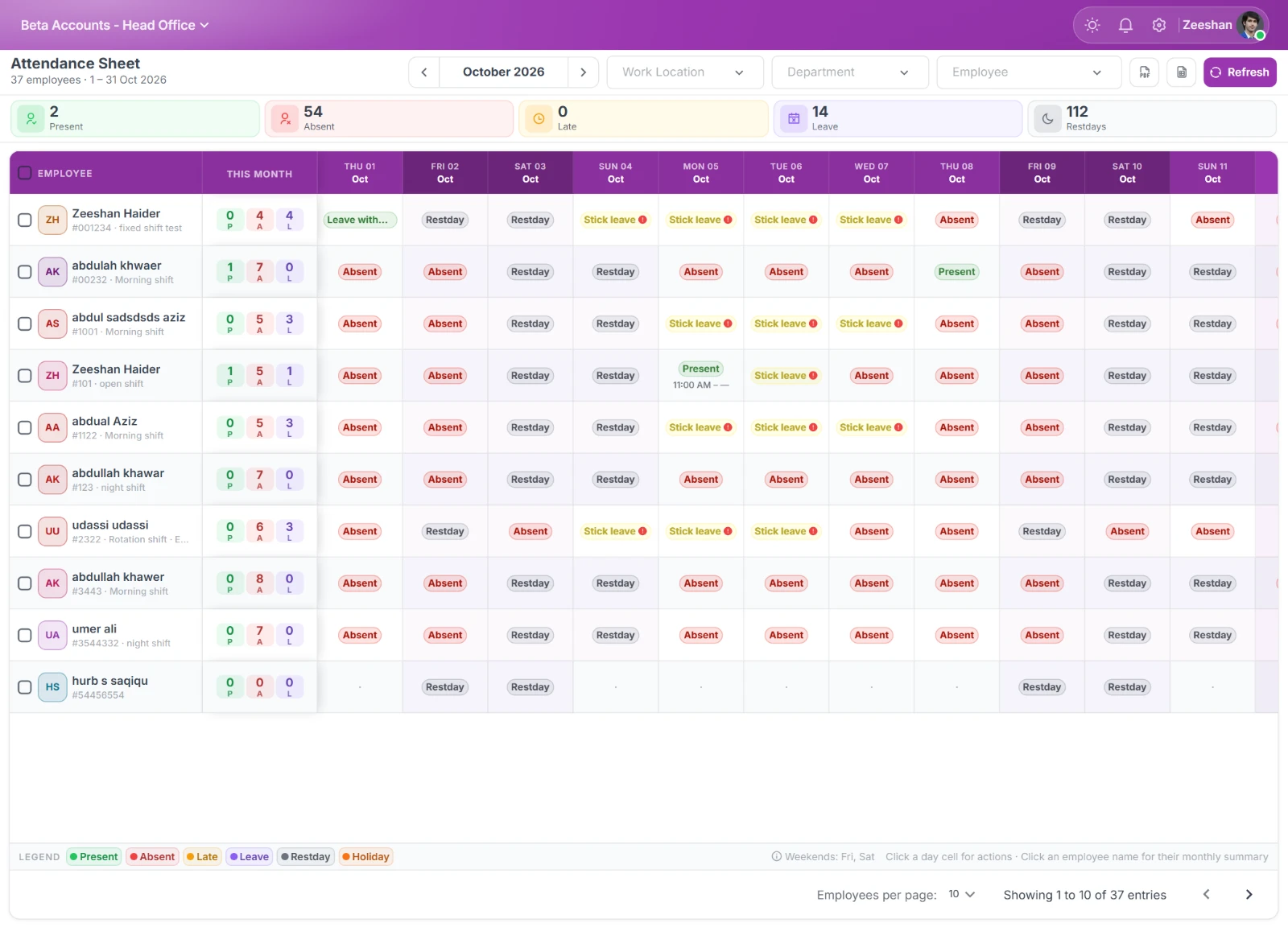Go to previous month arrow
Screen dimensions: 1288x927
(x=424, y=72)
